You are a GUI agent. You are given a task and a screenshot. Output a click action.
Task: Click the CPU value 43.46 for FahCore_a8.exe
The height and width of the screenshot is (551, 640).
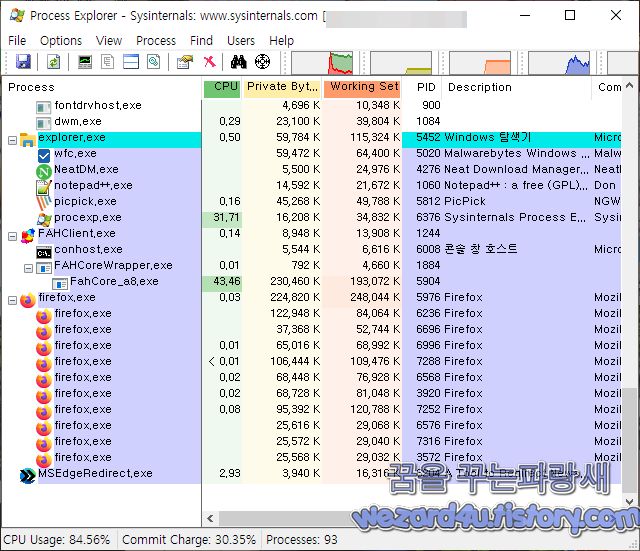click(227, 282)
